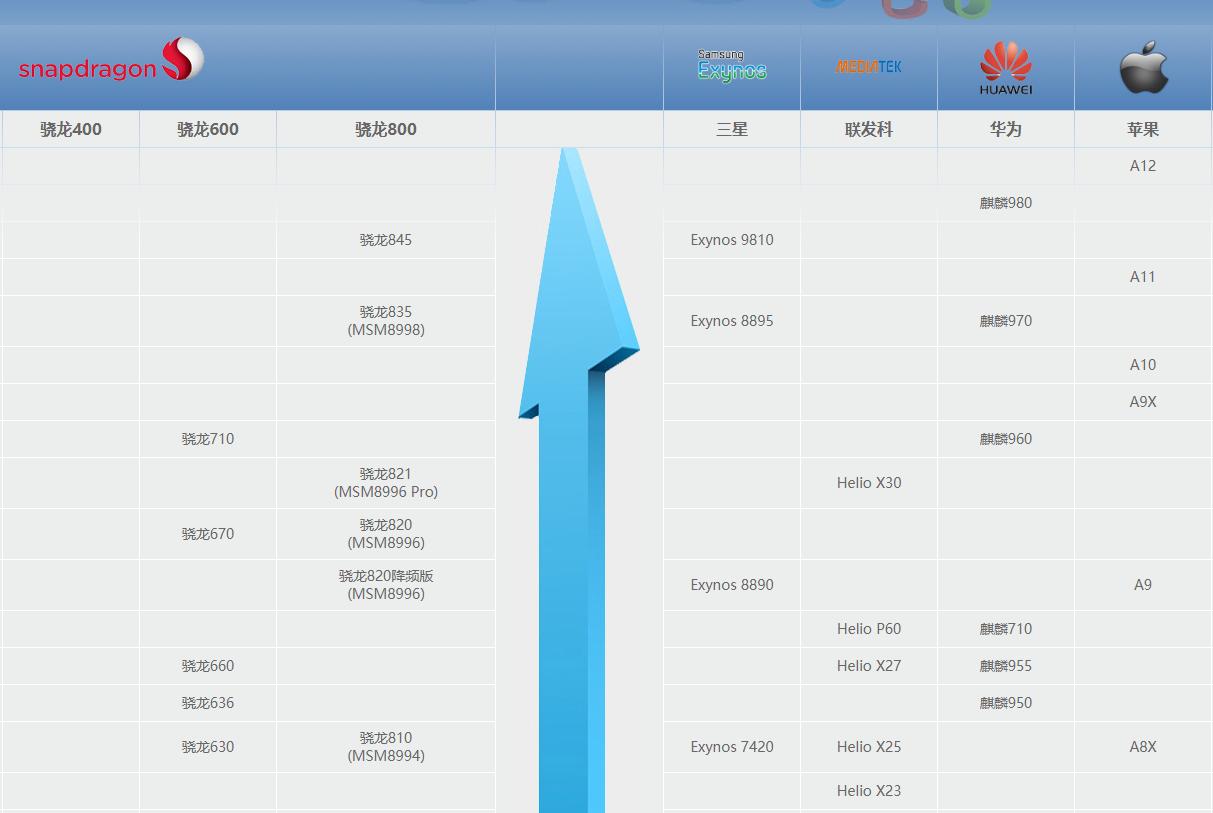
Task: Select the 骁龙835 (MSM8998) cell
Action: click(385, 320)
